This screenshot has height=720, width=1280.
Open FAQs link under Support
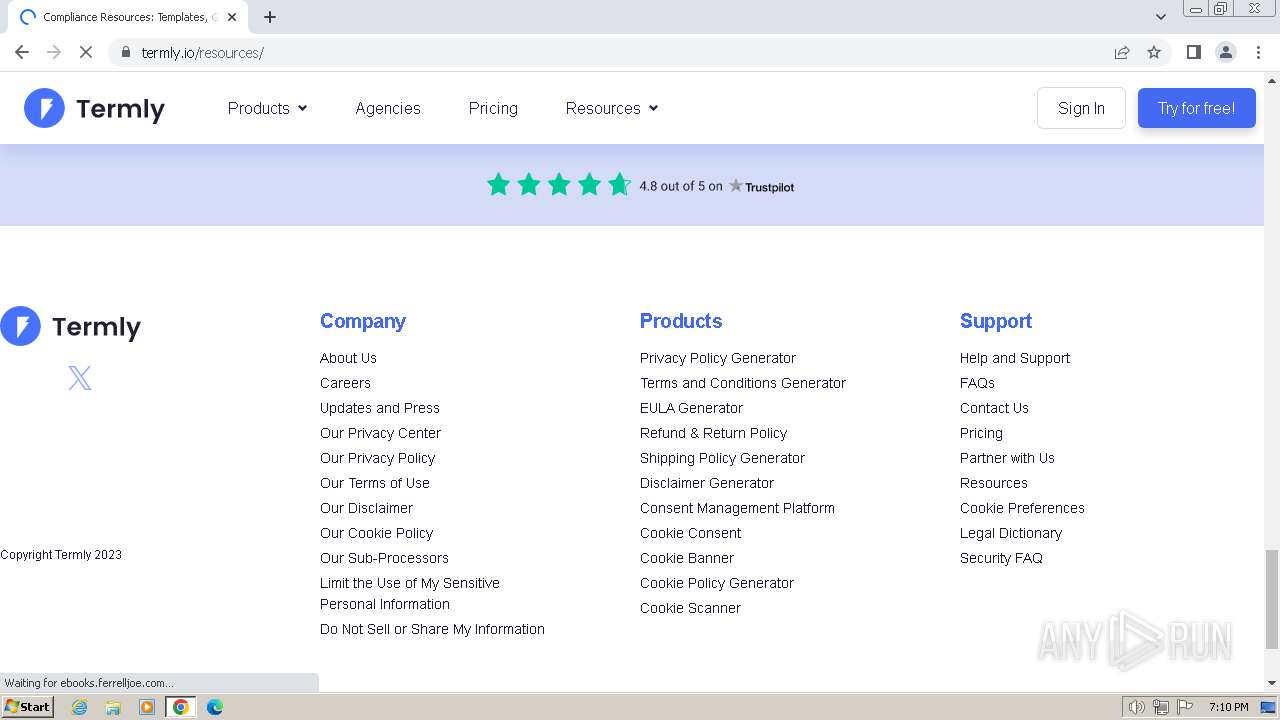(x=977, y=383)
